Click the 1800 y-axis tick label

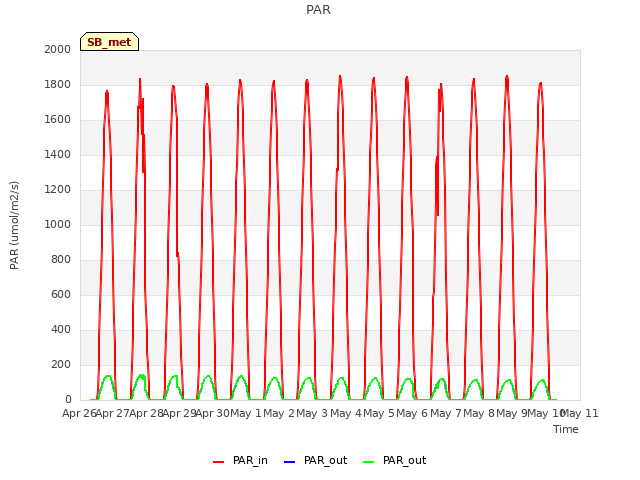tap(58, 84)
